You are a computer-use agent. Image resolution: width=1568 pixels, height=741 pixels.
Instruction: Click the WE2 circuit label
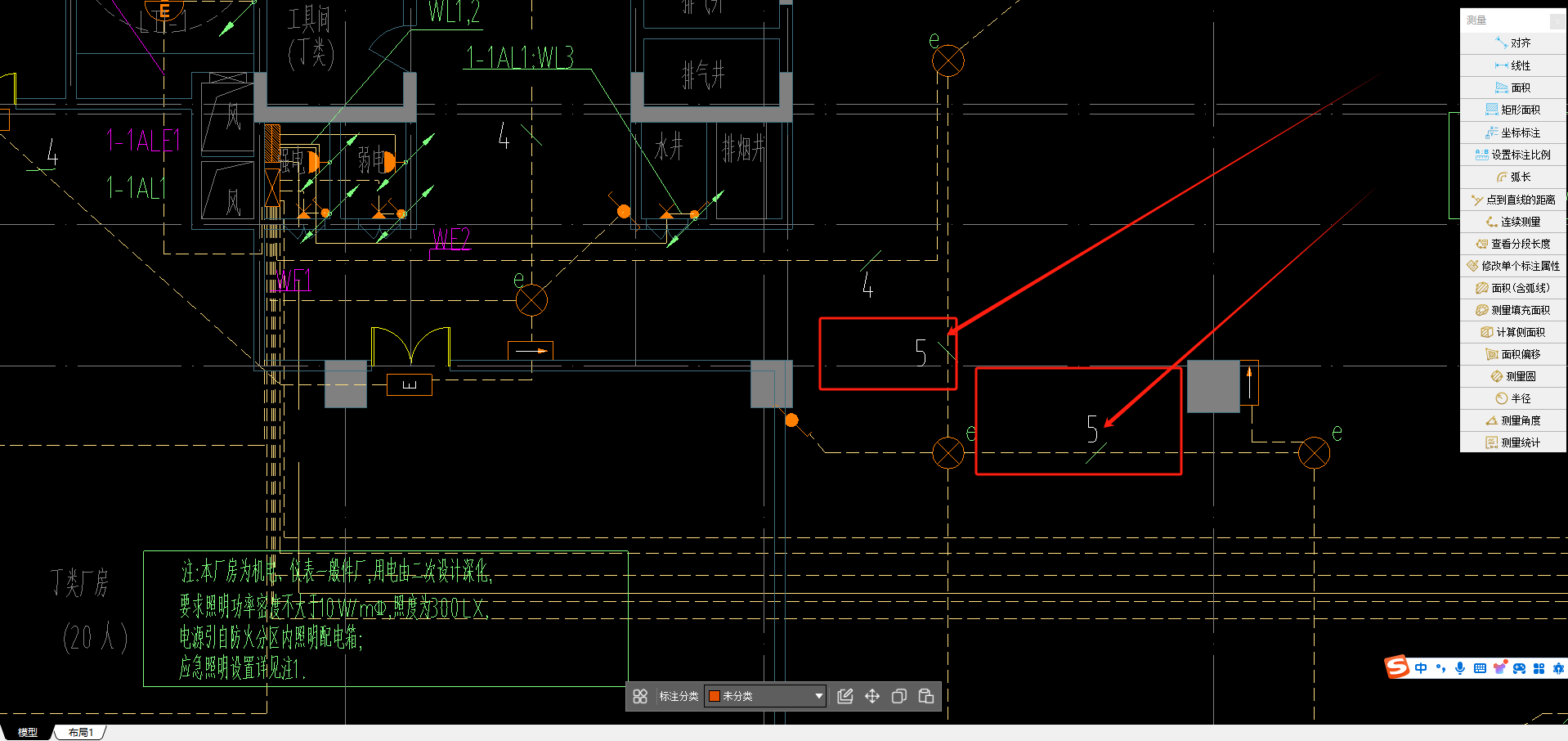click(451, 239)
